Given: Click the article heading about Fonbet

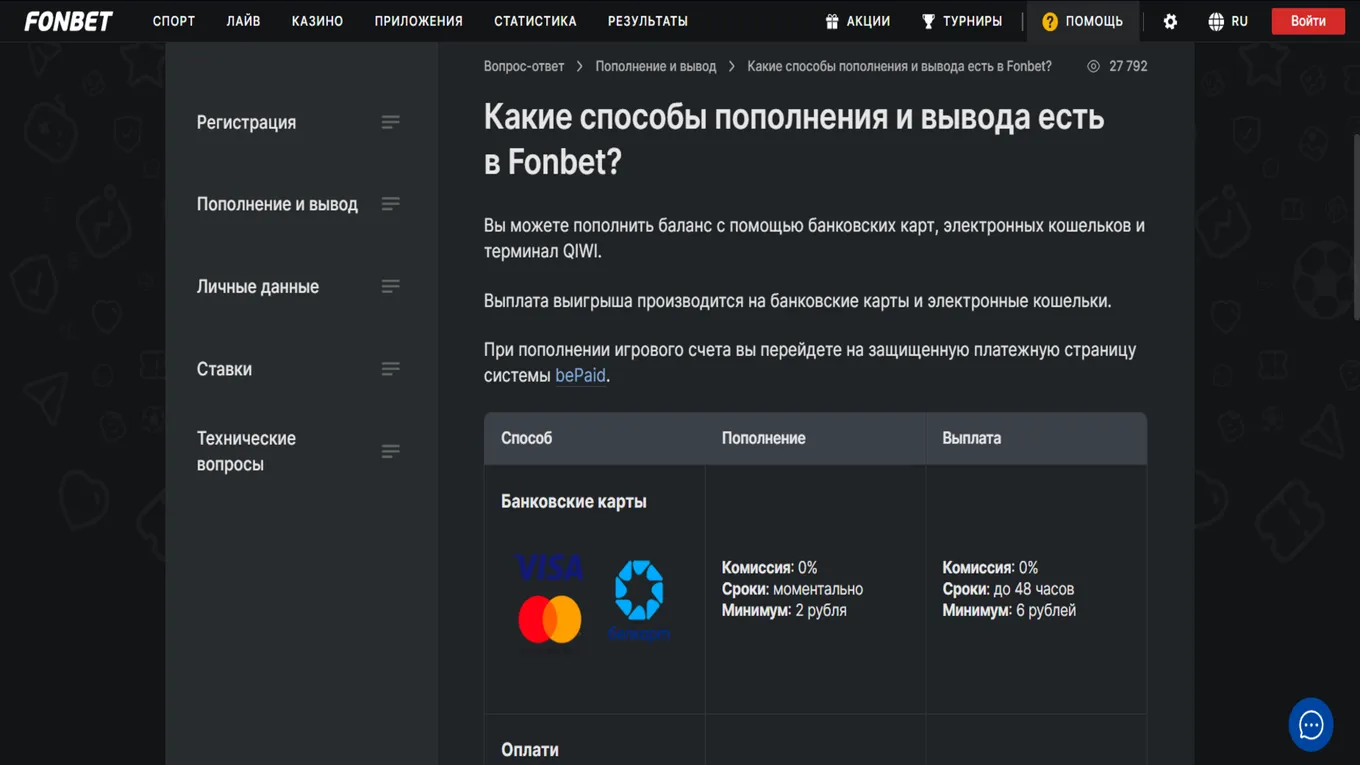Looking at the screenshot, I should tap(794, 139).
